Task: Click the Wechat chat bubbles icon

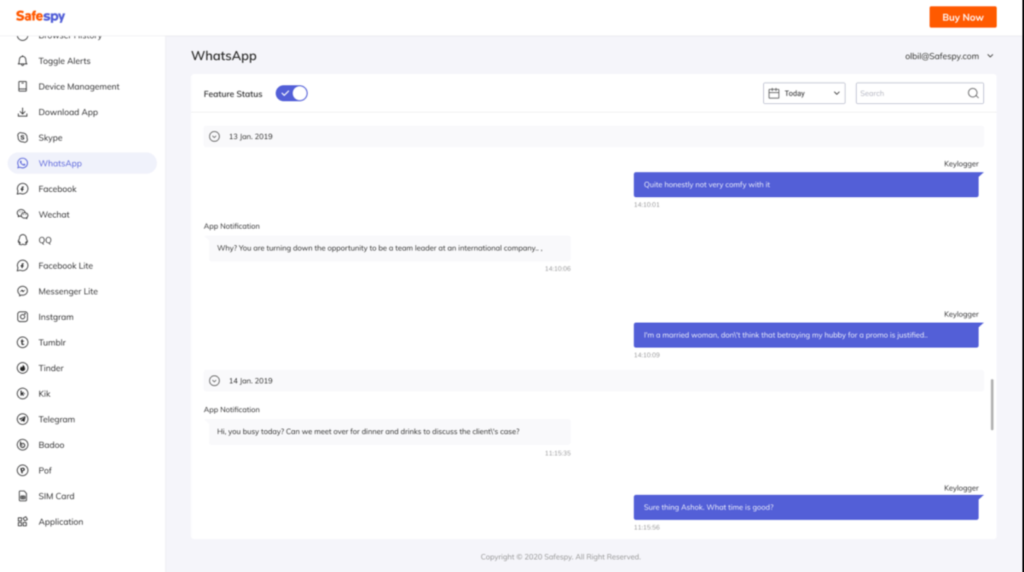Action: [22, 214]
